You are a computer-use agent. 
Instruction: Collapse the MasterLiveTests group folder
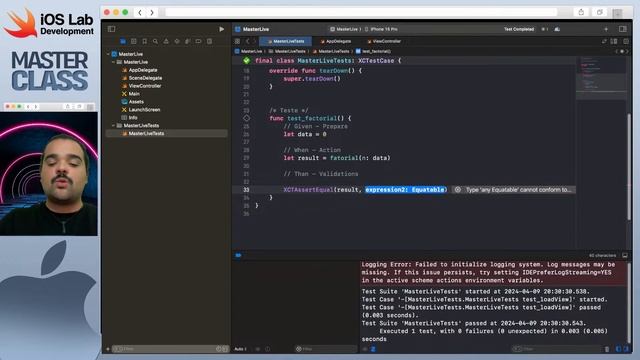click(x=113, y=125)
